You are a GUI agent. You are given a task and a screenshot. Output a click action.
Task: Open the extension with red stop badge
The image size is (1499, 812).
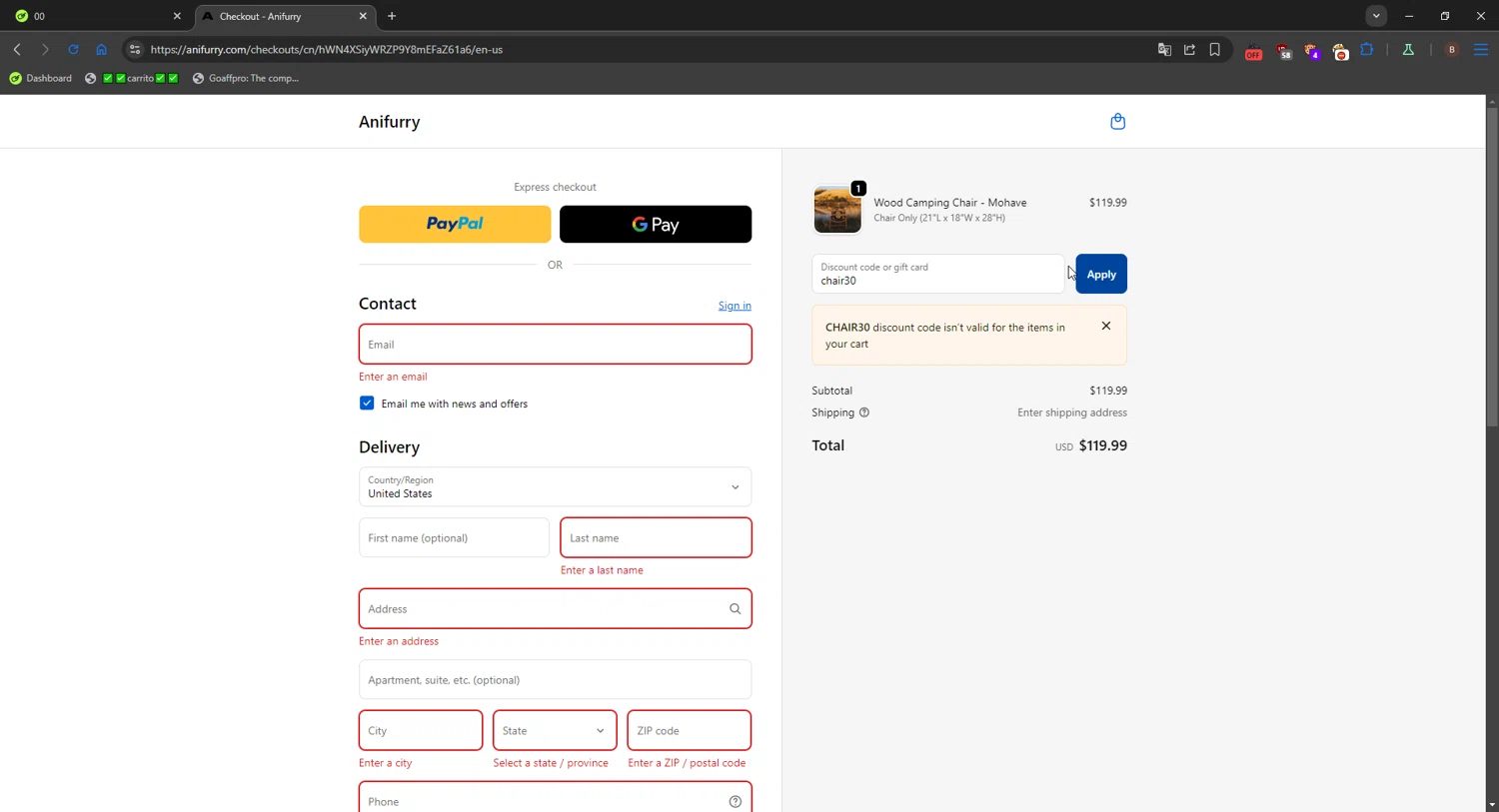(x=1340, y=51)
